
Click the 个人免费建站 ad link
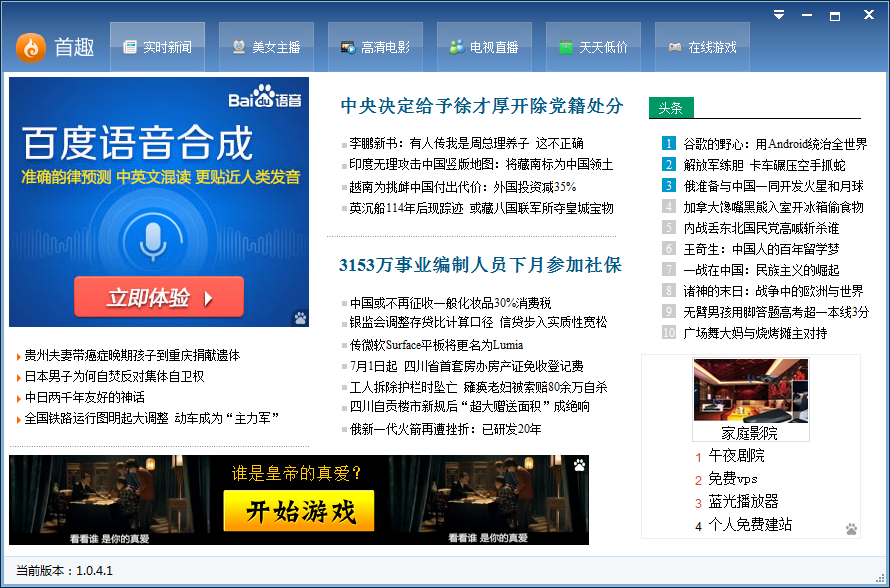750,525
